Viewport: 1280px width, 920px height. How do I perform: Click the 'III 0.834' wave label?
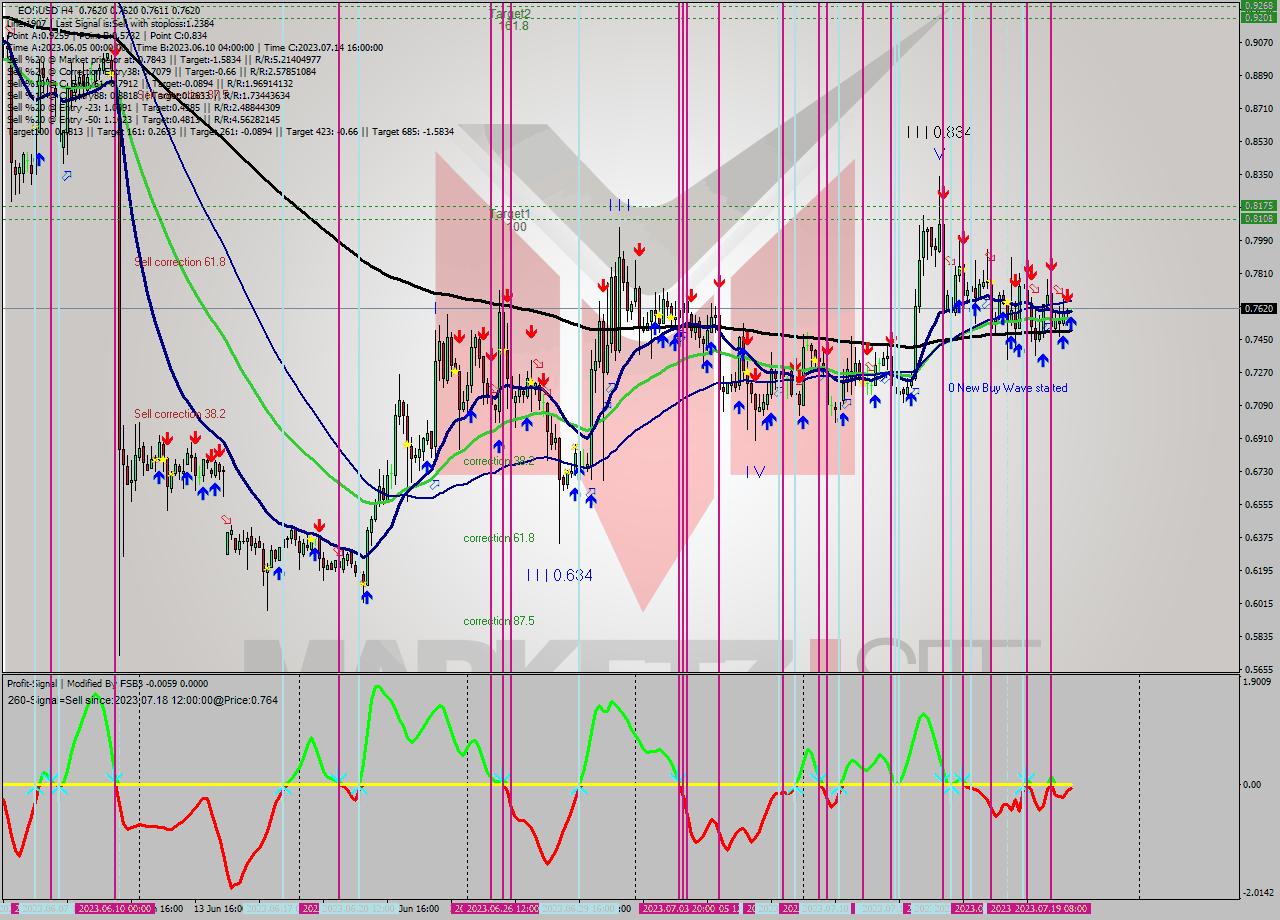point(939,132)
